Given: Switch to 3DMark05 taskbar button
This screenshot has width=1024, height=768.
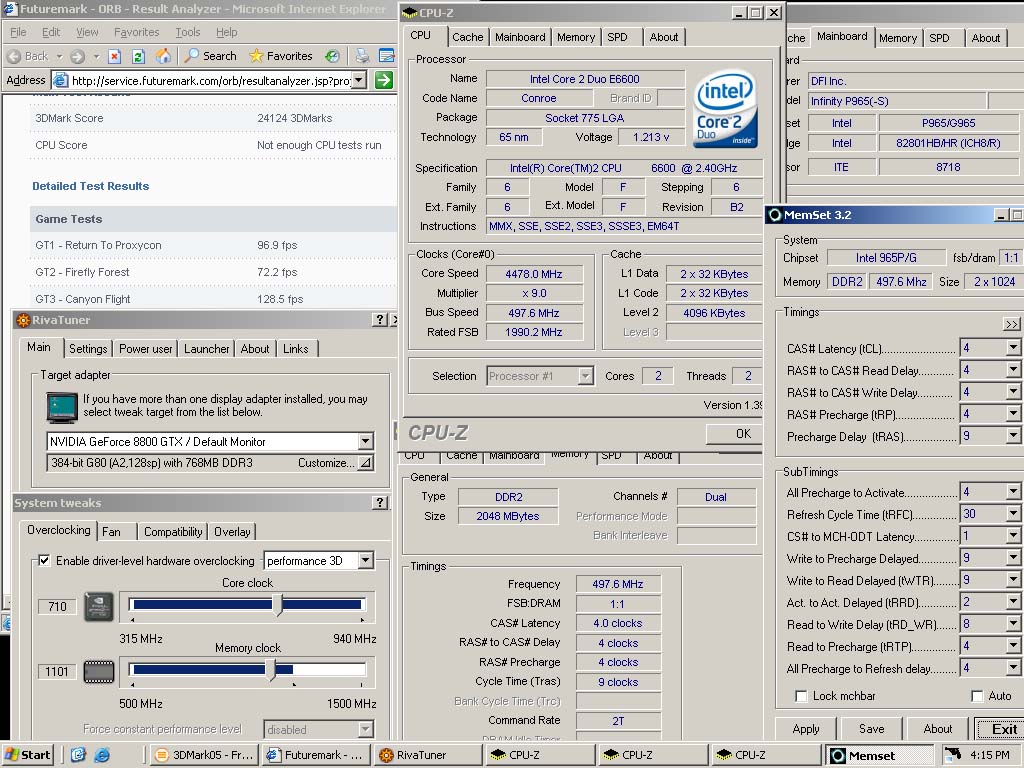Looking at the screenshot, I should (x=204, y=755).
